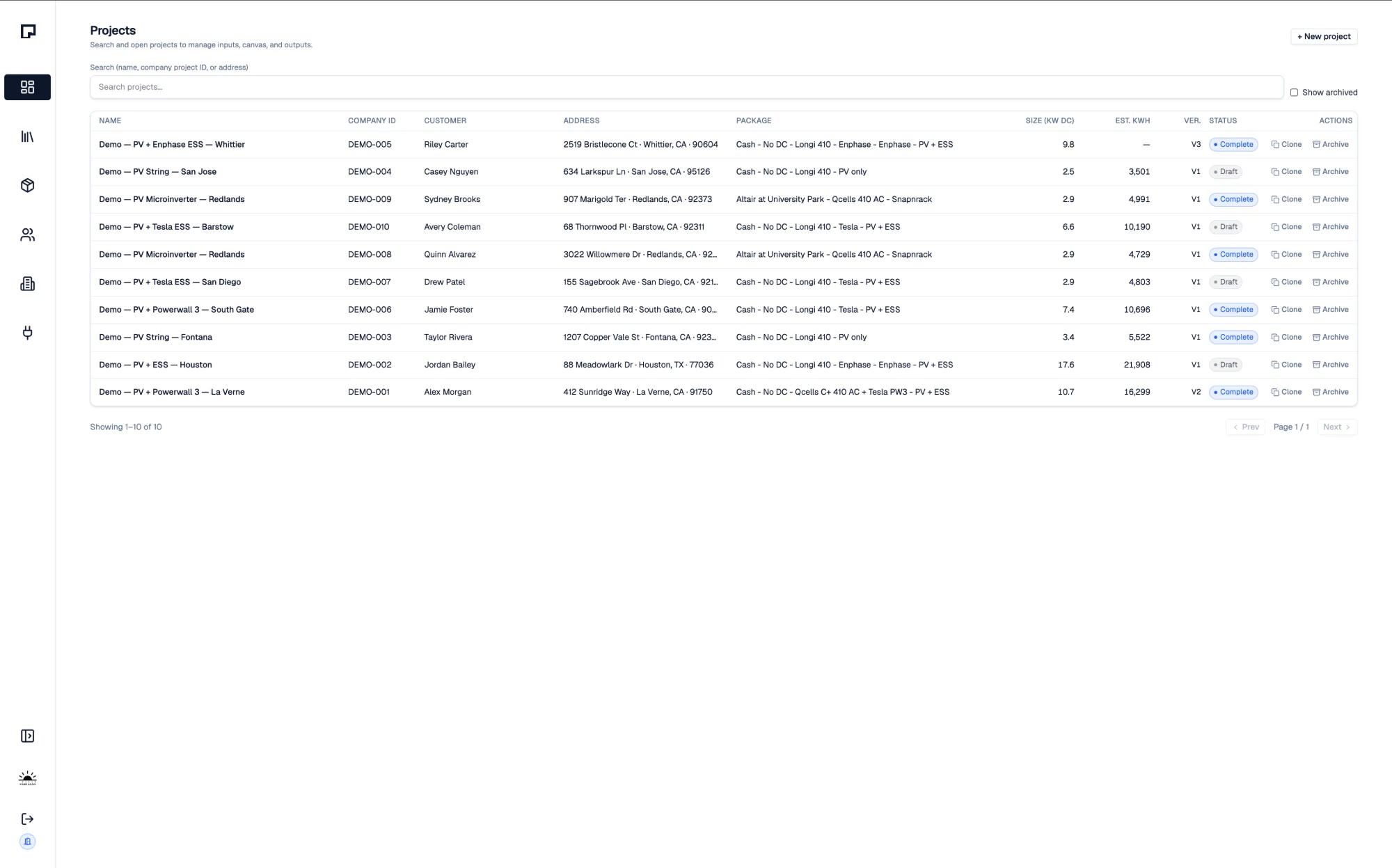Clone the DEMO-009 Redlands project
Image resolution: width=1392 pixels, height=868 pixels.
pyautogui.click(x=1286, y=199)
